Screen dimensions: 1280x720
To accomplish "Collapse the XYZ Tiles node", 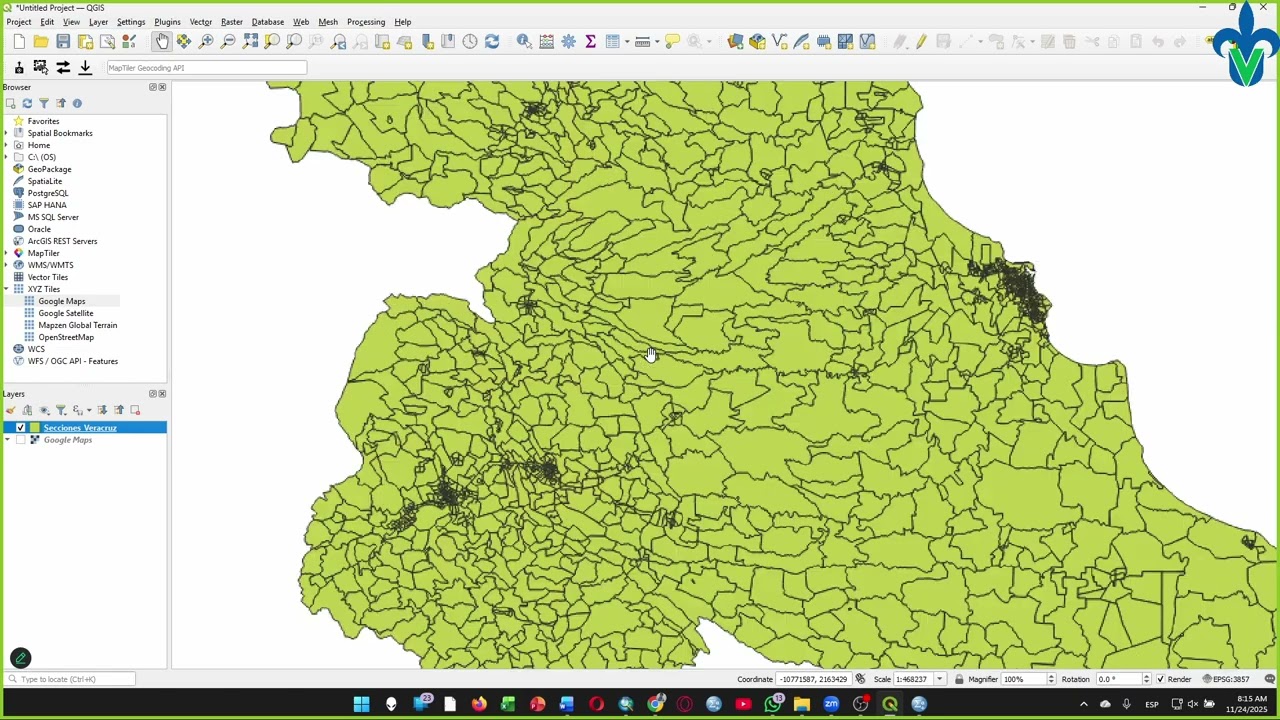I will click(7, 289).
